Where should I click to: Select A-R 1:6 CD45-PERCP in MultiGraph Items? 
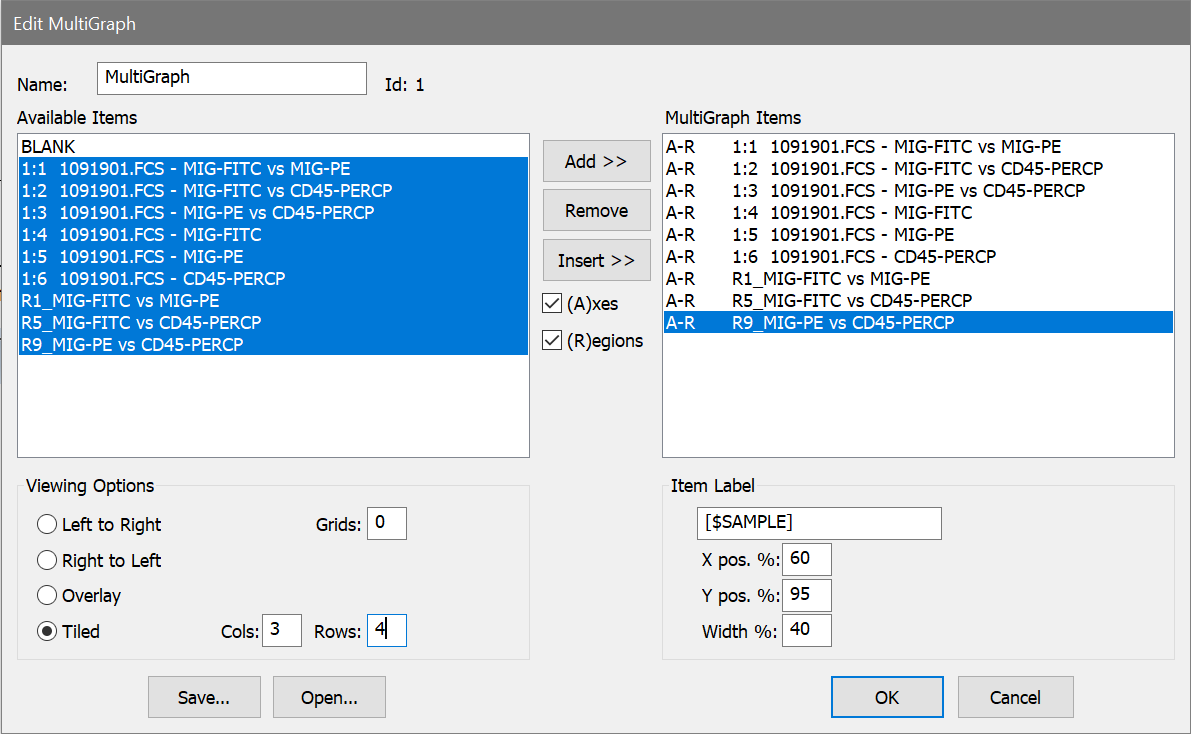tap(918, 257)
